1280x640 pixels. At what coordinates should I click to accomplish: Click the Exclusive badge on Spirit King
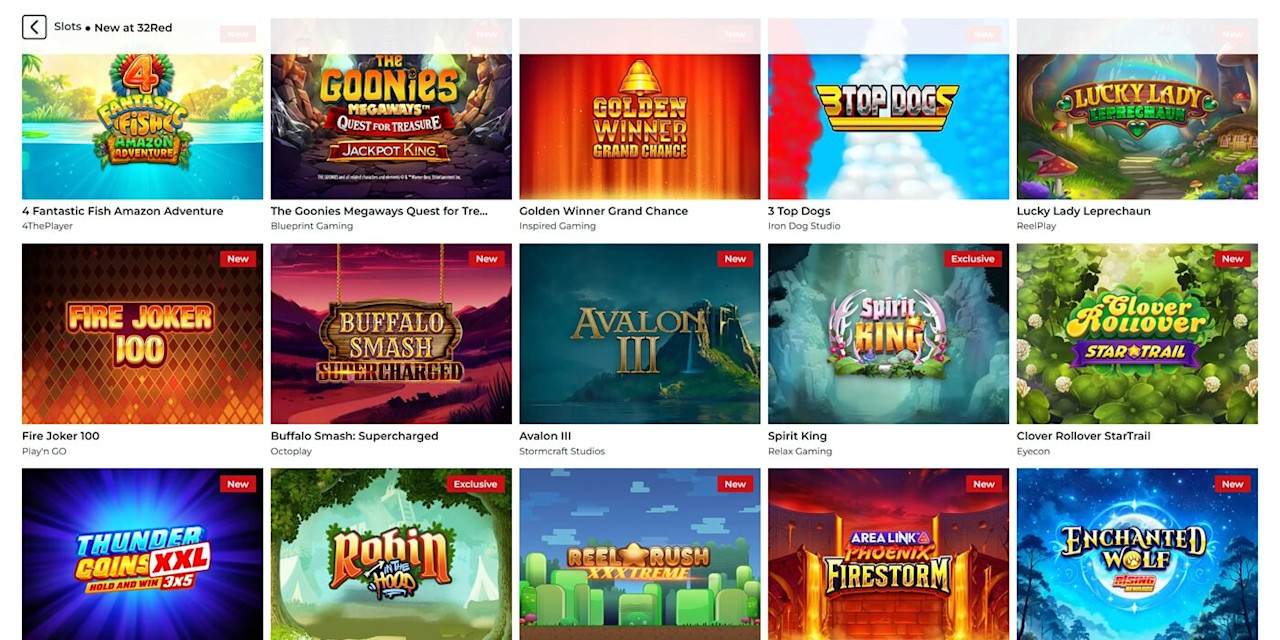973,259
